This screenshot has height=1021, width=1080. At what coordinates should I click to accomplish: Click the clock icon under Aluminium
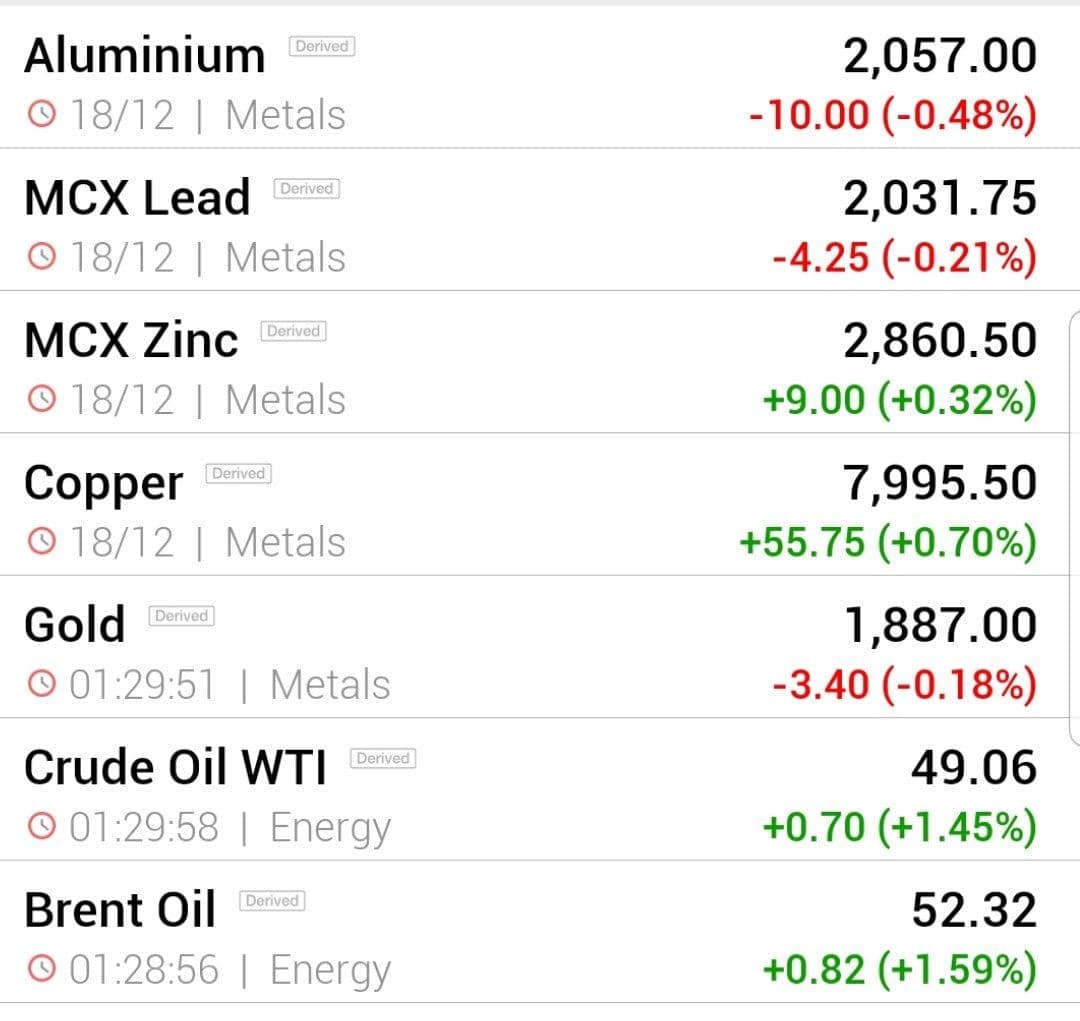(41, 114)
